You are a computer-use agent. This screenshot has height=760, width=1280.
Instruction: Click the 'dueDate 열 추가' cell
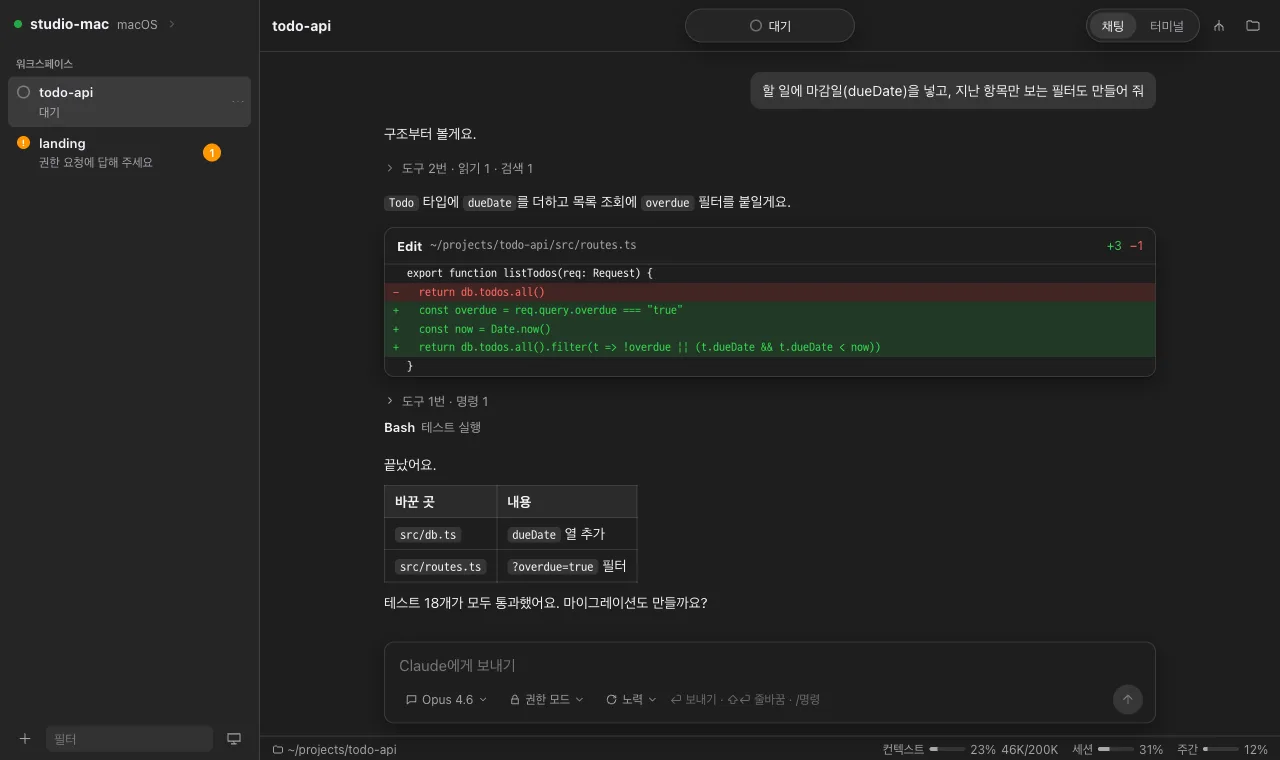(x=566, y=534)
